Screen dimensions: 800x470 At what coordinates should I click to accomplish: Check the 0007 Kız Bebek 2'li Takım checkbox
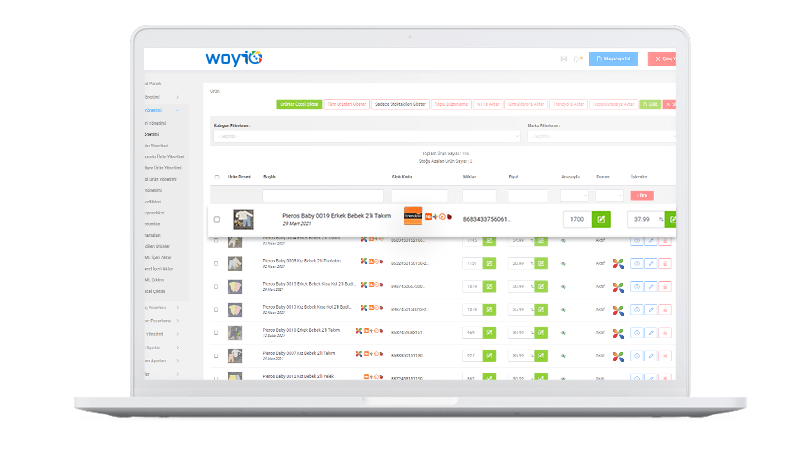[x=216, y=356]
